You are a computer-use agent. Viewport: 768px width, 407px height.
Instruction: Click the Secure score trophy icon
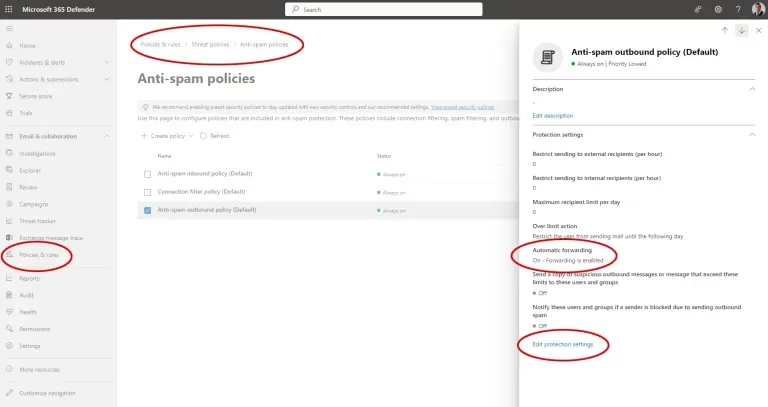tap(9, 96)
